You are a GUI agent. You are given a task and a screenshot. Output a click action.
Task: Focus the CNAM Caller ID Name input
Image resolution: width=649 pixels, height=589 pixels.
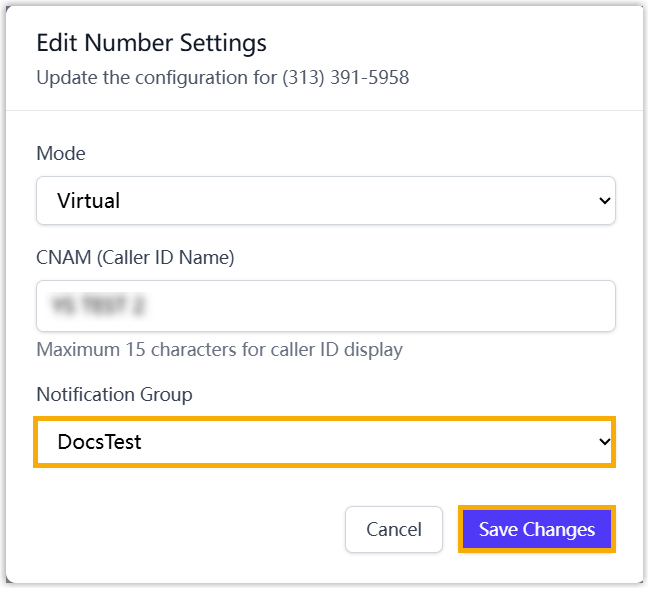pyautogui.click(x=325, y=306)
